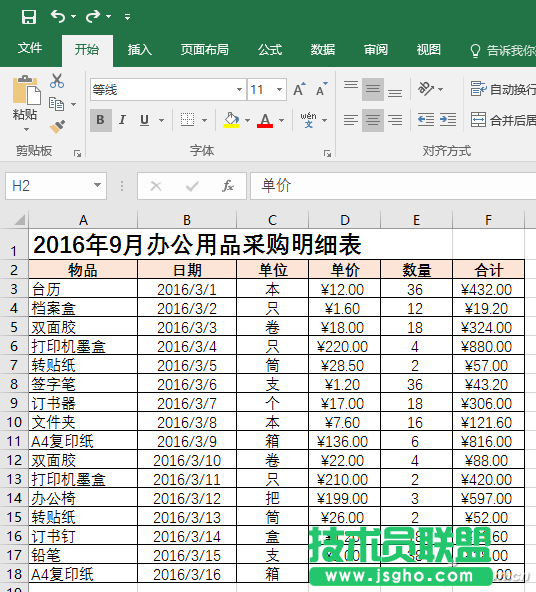Viewport: 536px width, 592px height.
Task: Open the borders dropdown arrow
Action: (x=204, y=120)
